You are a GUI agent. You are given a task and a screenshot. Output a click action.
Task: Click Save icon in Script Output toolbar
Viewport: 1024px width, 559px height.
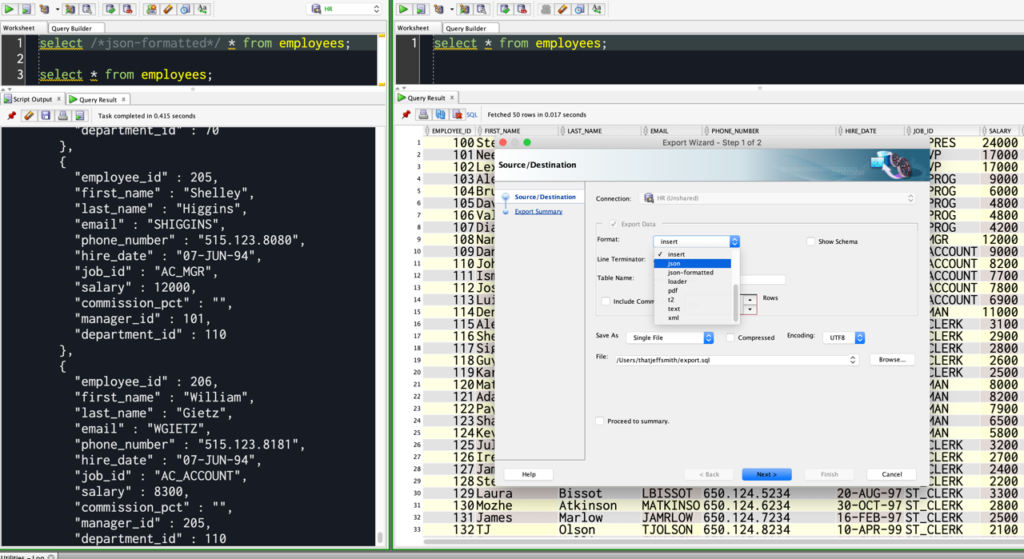pos(46,116)
